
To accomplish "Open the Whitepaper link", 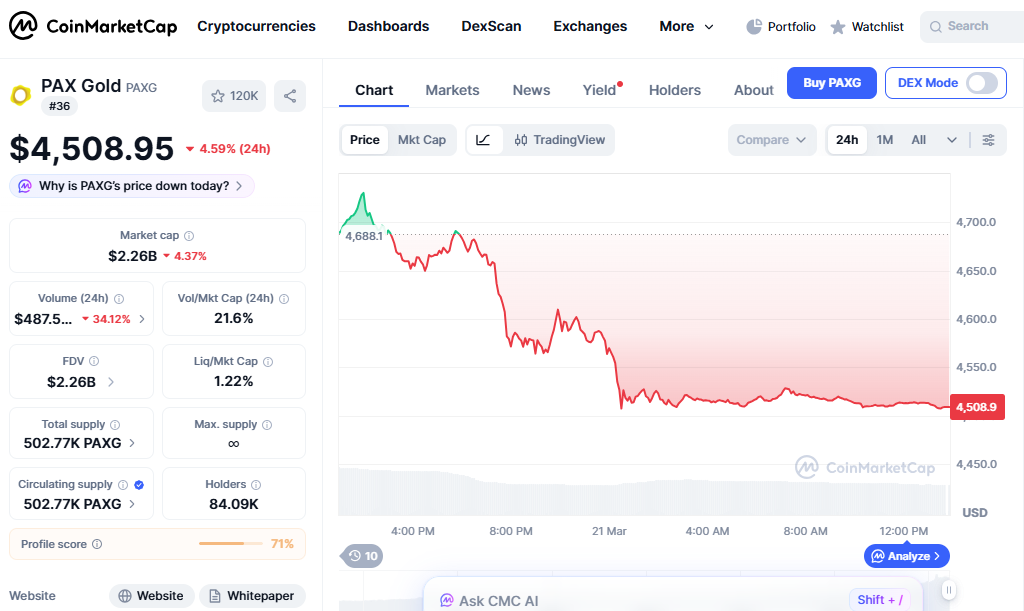I will pyautogui.click(x=252, y=595).
